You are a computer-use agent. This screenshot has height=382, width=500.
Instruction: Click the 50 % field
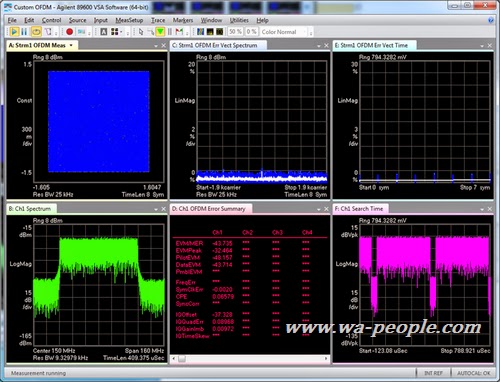235,32
